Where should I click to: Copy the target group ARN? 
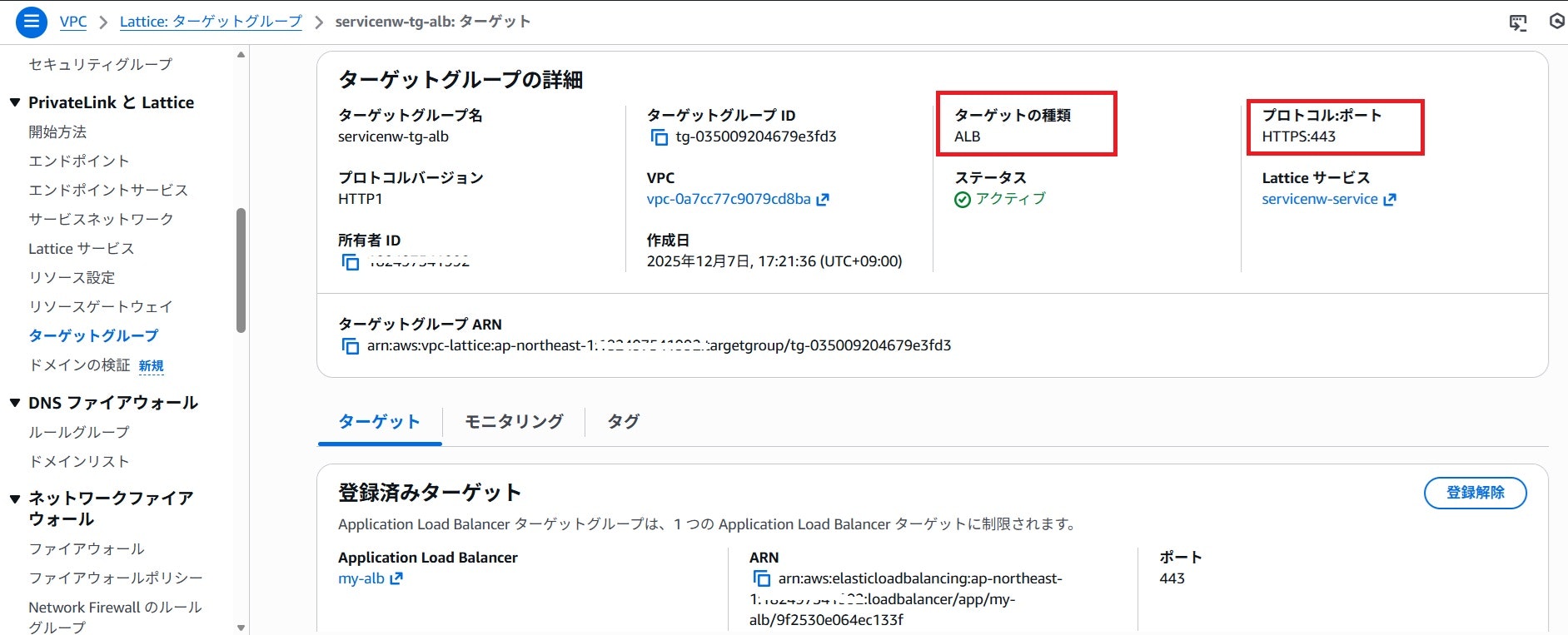[x=351, y=346]
